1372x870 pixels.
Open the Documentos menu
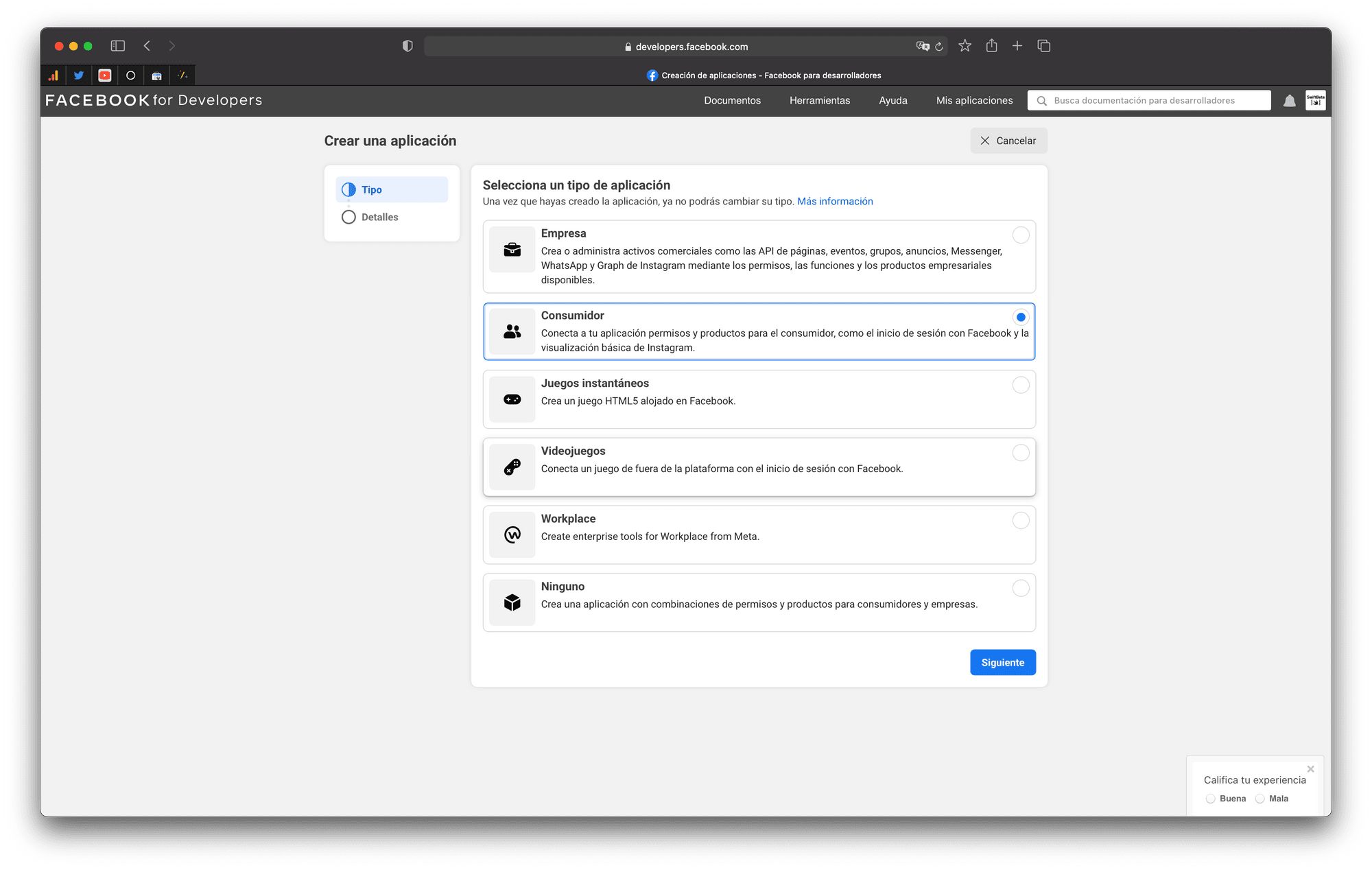(733, 101)
